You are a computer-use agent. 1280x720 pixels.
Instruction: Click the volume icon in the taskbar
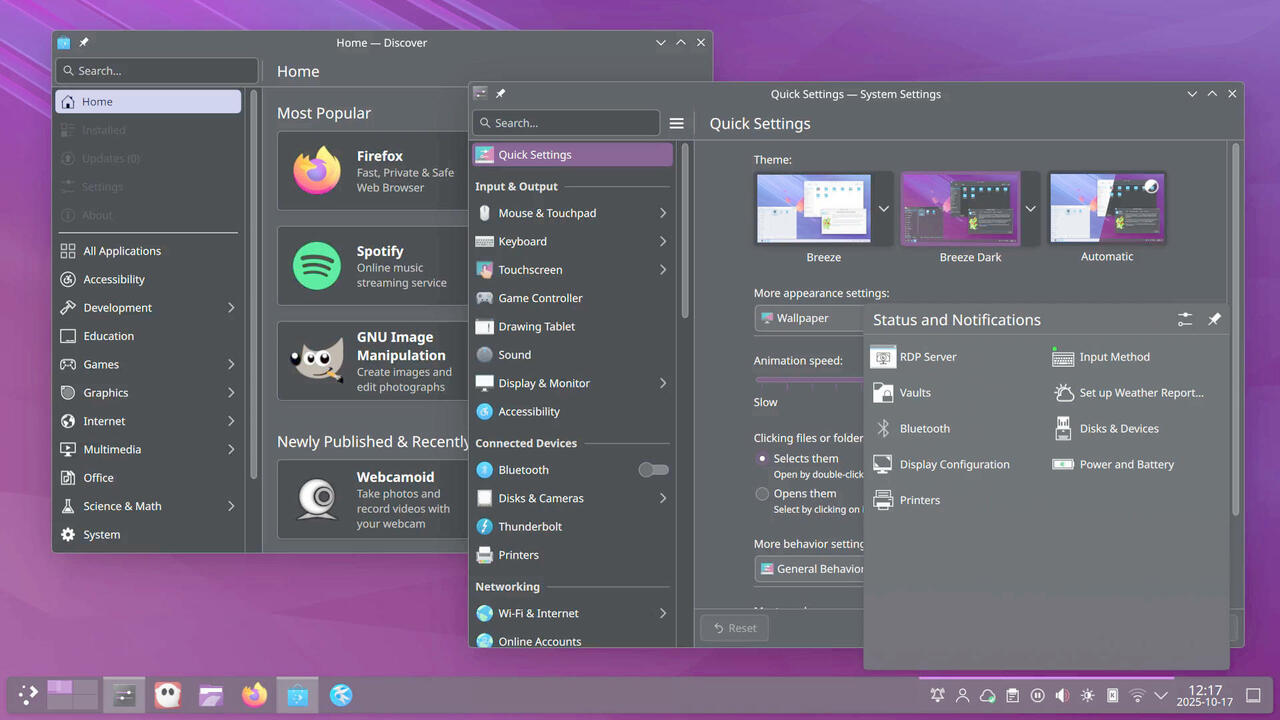pyautogui.click(x=1062, y=695)
